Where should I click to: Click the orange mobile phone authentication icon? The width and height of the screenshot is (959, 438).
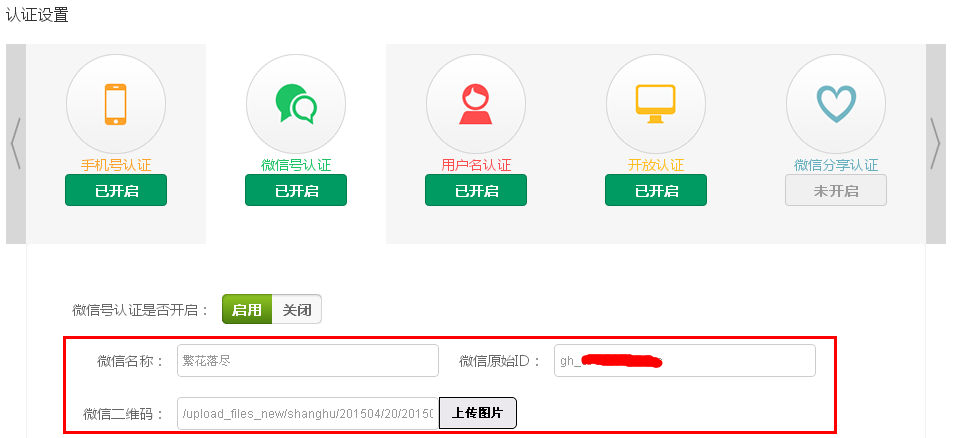(x=116, y=103)
